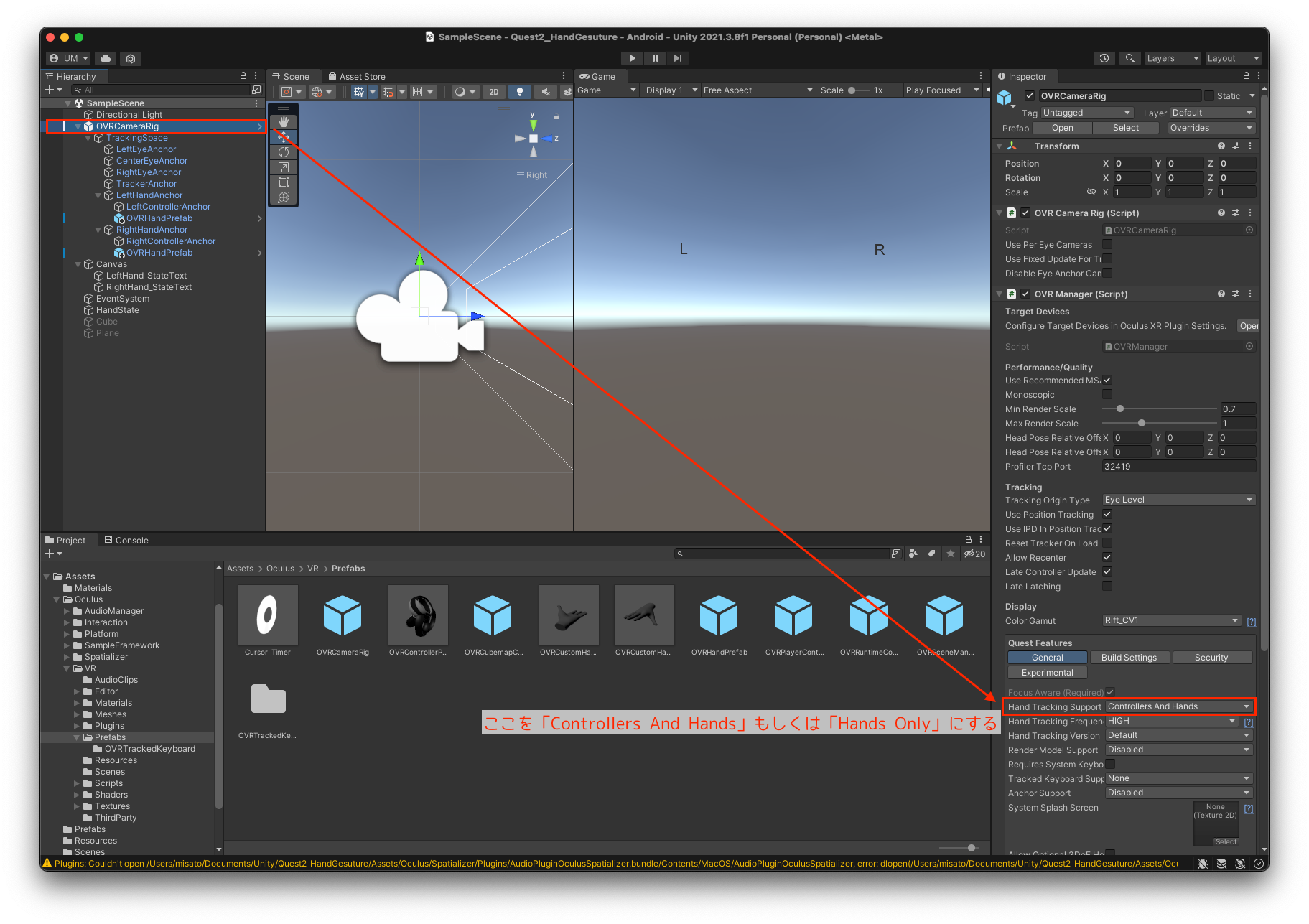Open the Security tab in Quest Features
This screenshot has height=924, width=1309.
(1211, 658)
